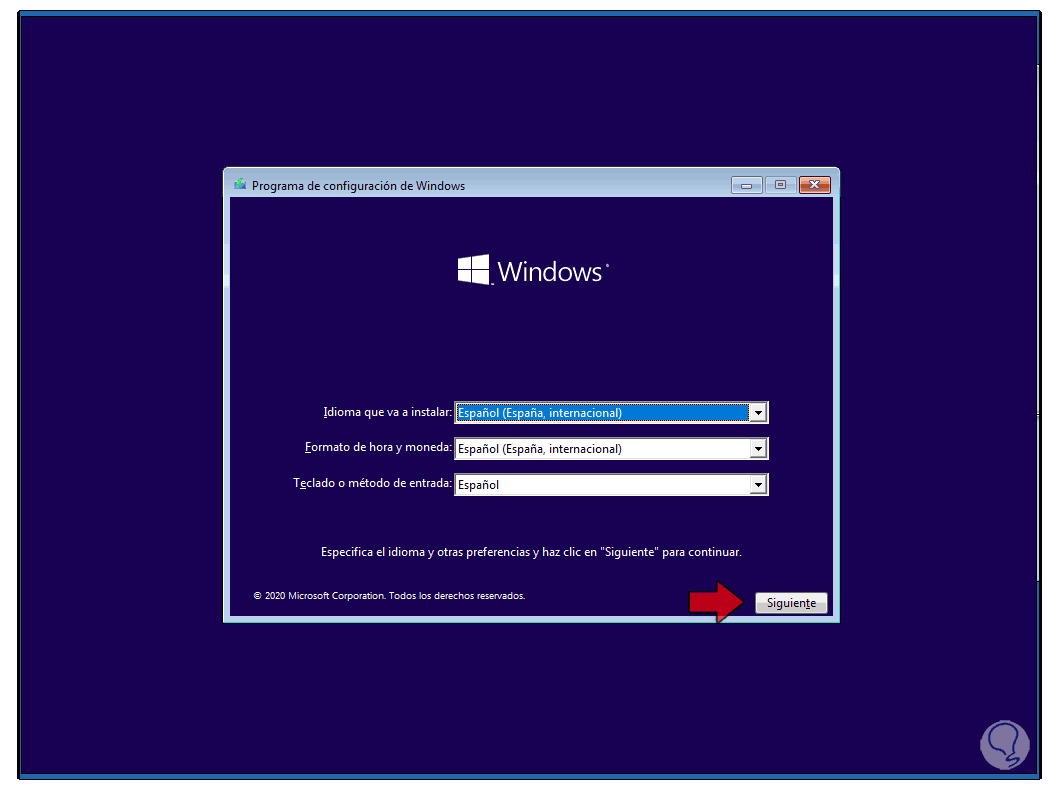Click the 'Formato de hora y moneda:' label

(x=378, y=447)
